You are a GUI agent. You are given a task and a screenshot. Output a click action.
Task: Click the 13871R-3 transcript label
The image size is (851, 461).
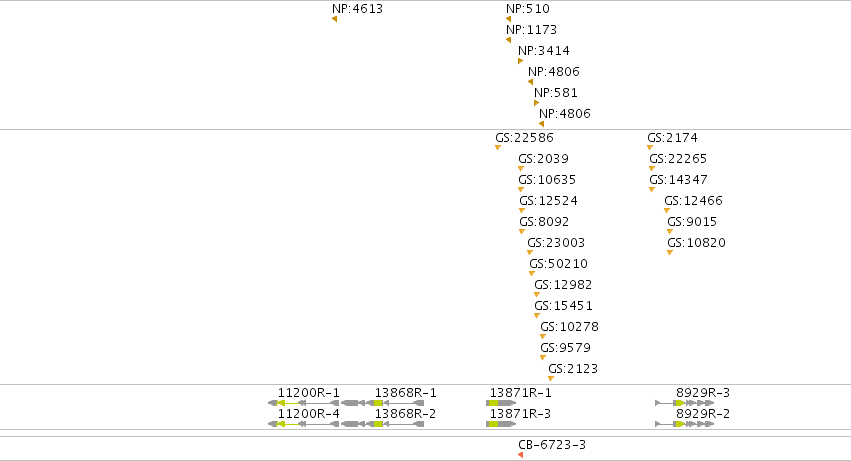click(x=520, y=414)
